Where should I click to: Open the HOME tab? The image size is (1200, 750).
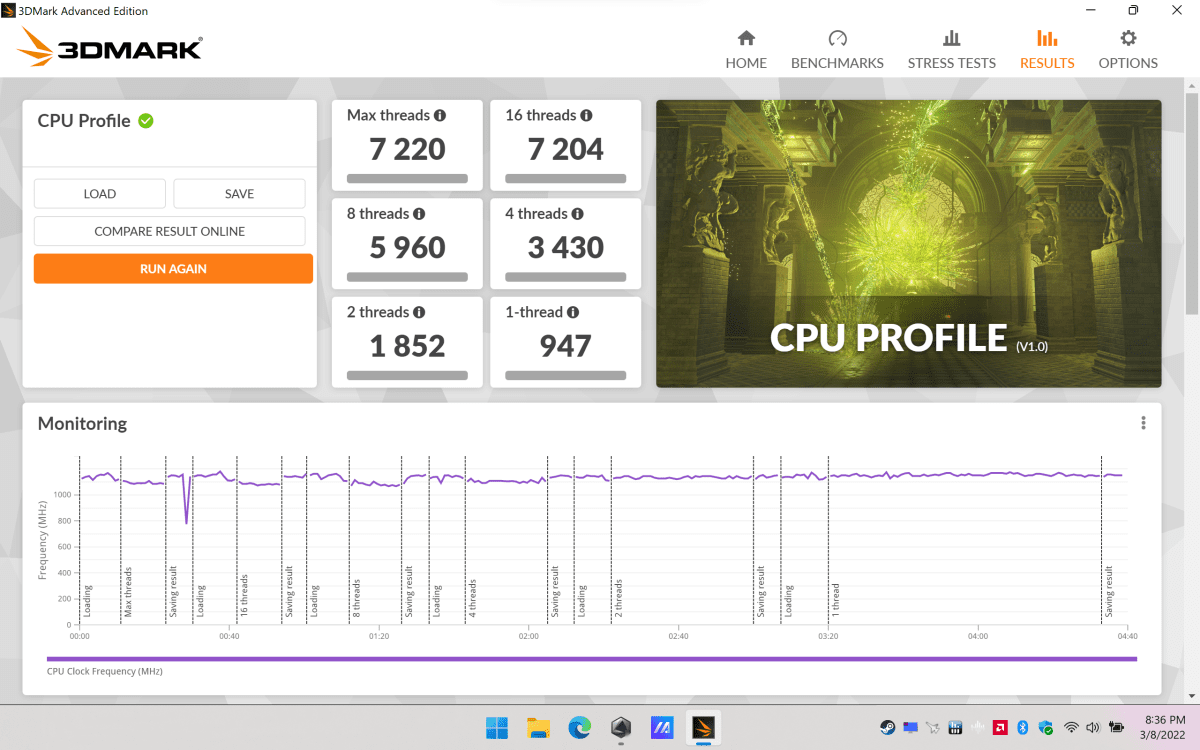click(x=746, y=50)
